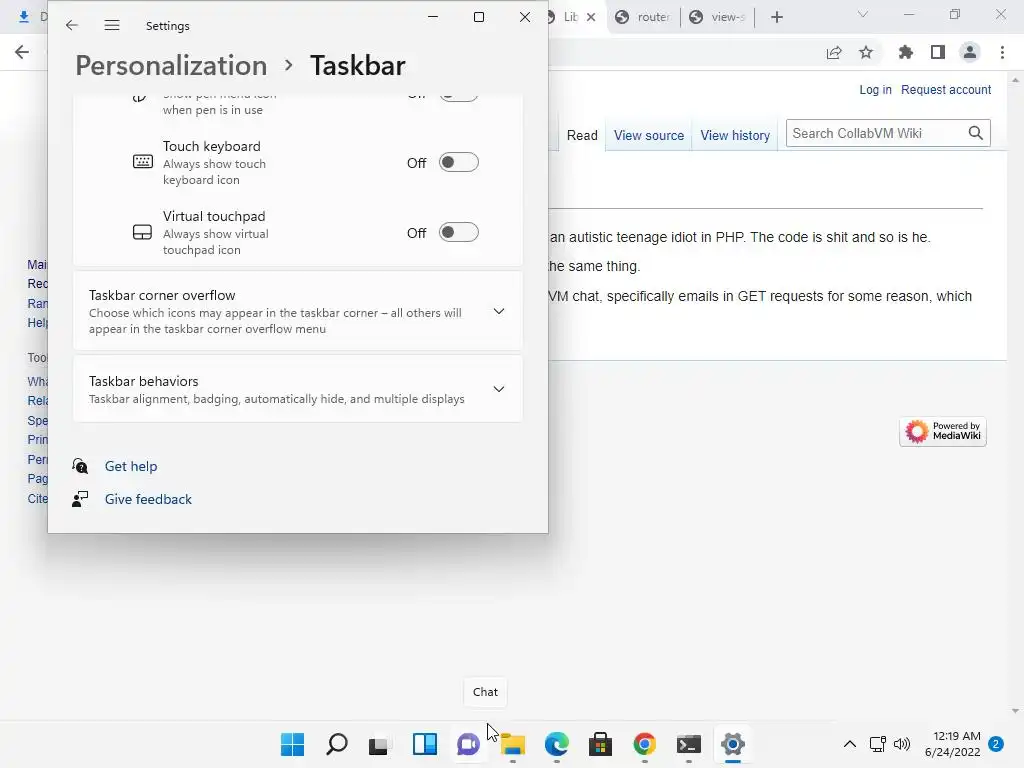Switch to the view-s Chrome tab
1024x768 pixels.
pyautogui.click(x=717, y=17)
